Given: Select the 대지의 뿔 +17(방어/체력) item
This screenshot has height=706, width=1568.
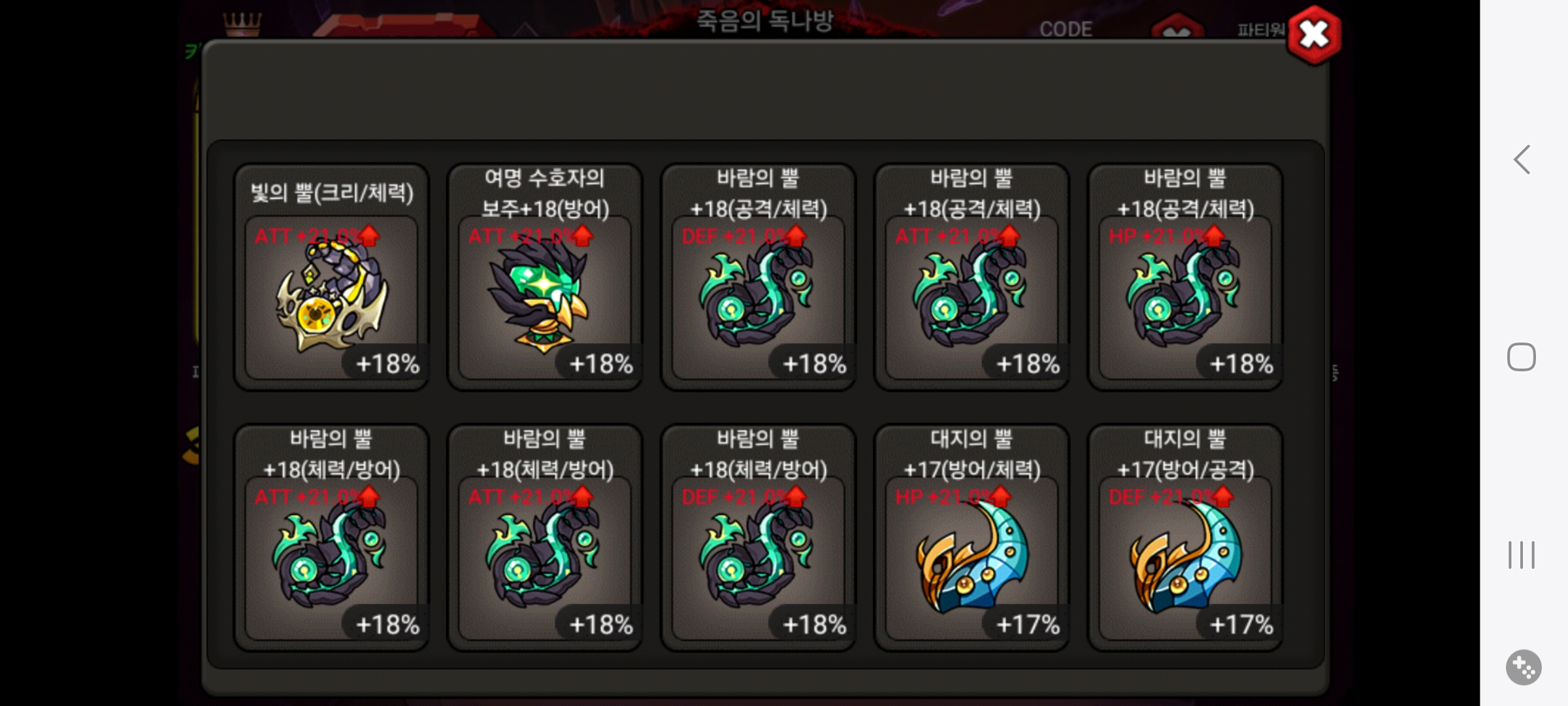Looking at the screenshot, I should pyautogui.click(x=972, y=538).
